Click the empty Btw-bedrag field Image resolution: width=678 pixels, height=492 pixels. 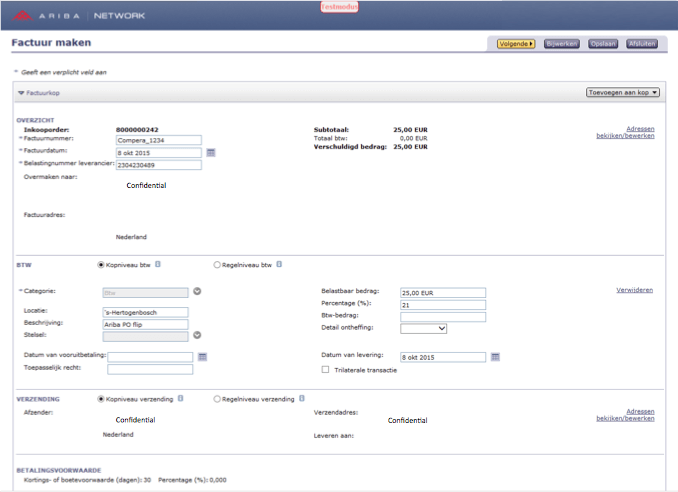pyautogui.click(x=443, y=317)
